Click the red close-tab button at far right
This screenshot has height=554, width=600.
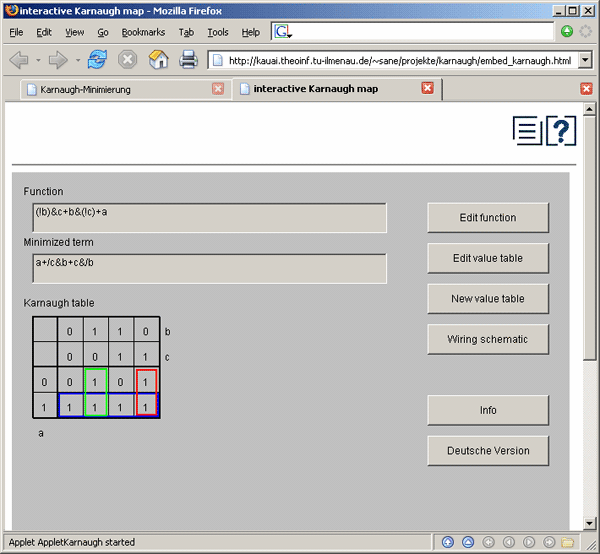(586, 89)
